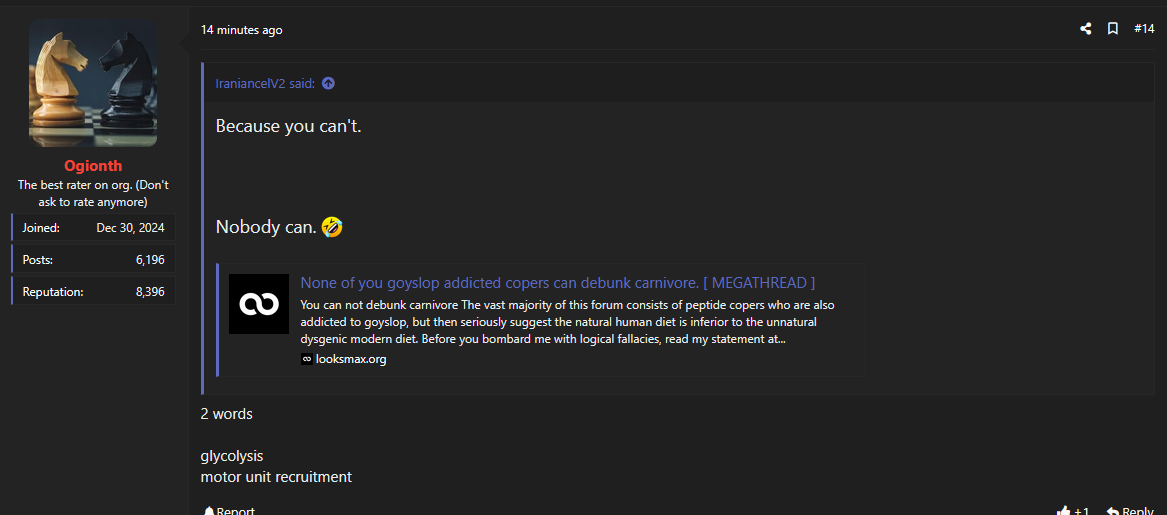Jump to the quoted post via up-arrow icon
The width and height of the screenshot is (1167, 515).
[328, 83]
